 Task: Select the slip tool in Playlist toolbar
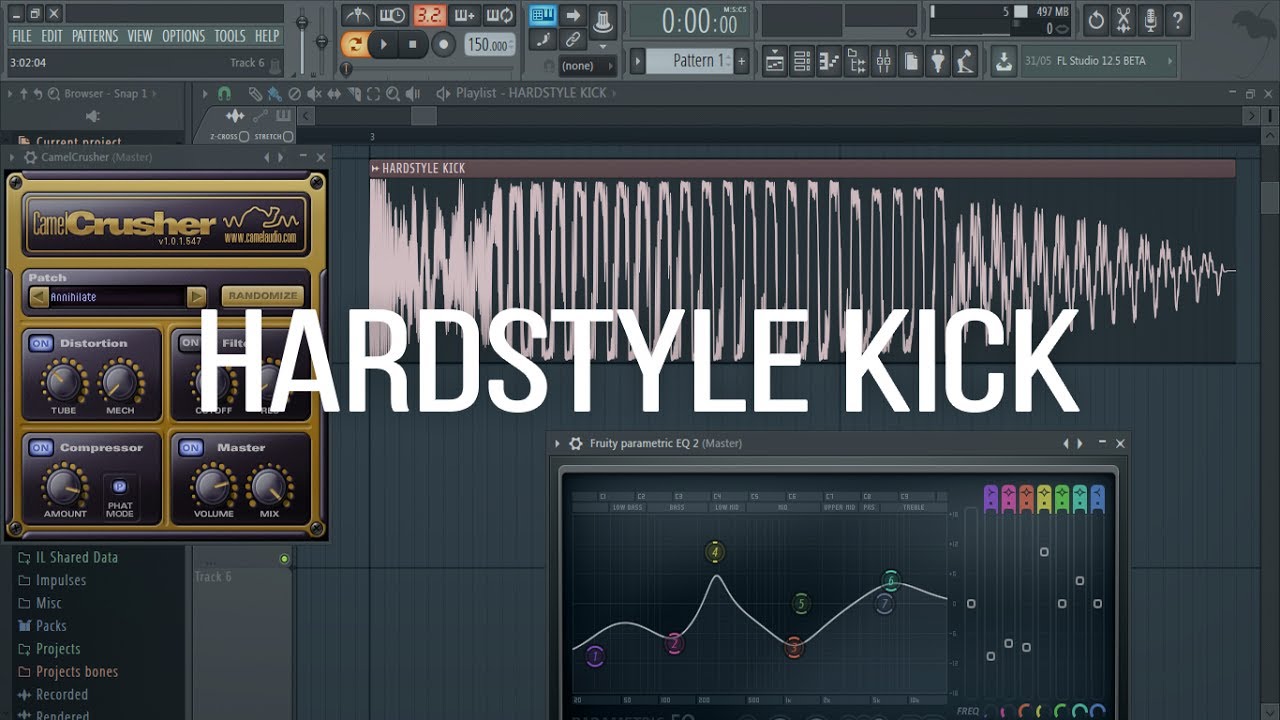point(334,93)
